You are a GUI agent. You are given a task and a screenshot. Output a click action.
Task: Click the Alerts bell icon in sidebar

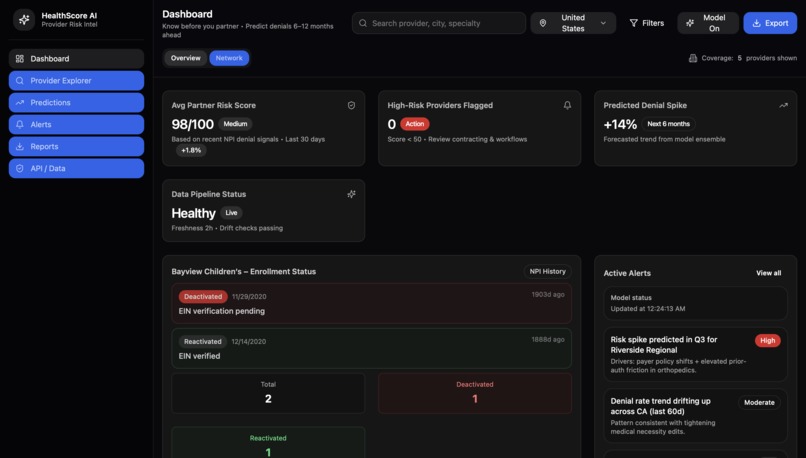click(x=20, y=124)
